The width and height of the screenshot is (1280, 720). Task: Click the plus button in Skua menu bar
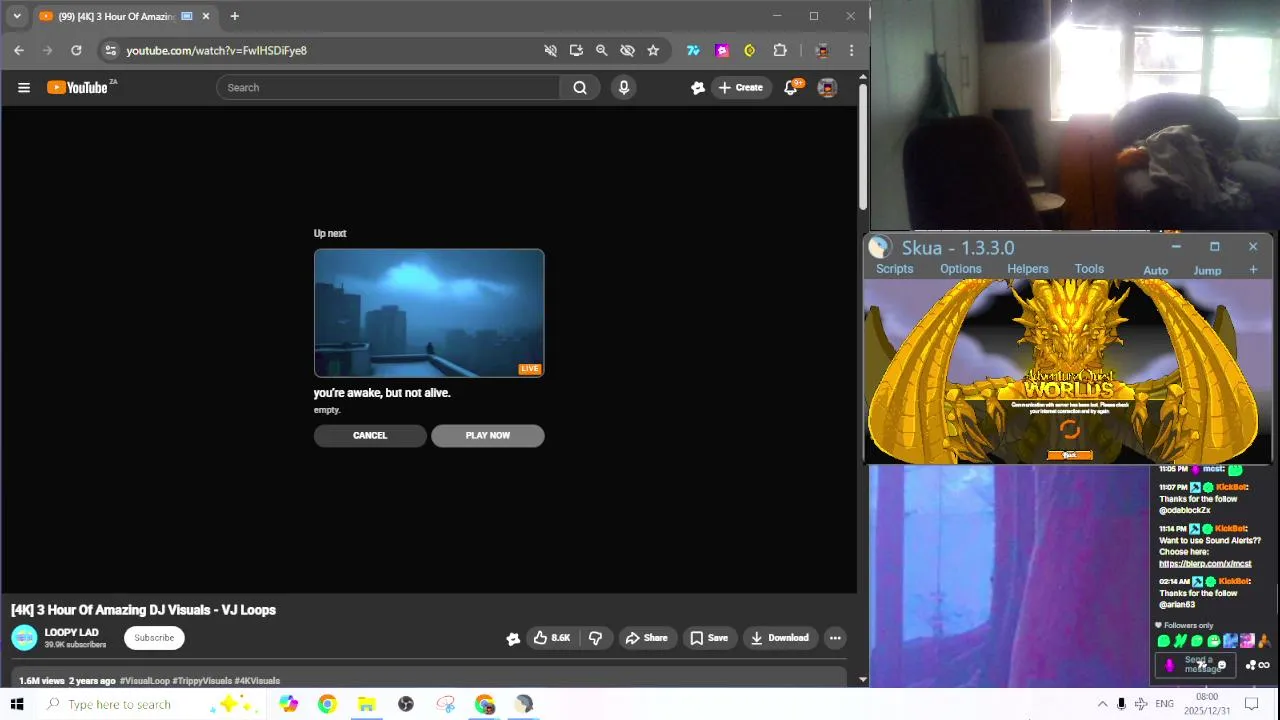(1253, 270)
